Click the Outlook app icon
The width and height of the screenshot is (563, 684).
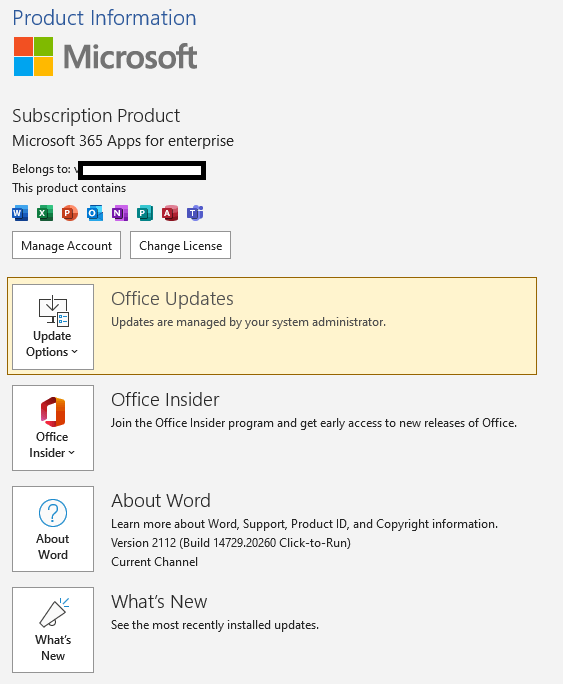(x=95, y=213)
